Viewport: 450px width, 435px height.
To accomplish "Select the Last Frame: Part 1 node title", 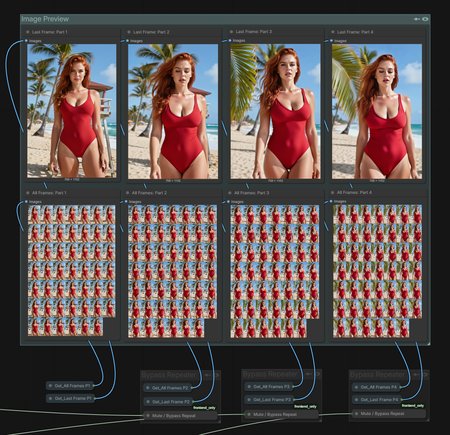I will (50, 32).
